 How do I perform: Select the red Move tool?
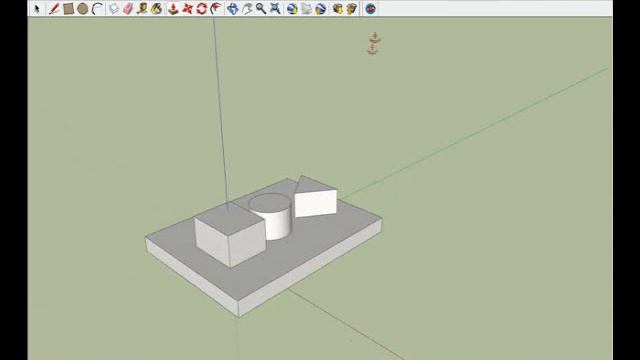click(x=187, y=9)
